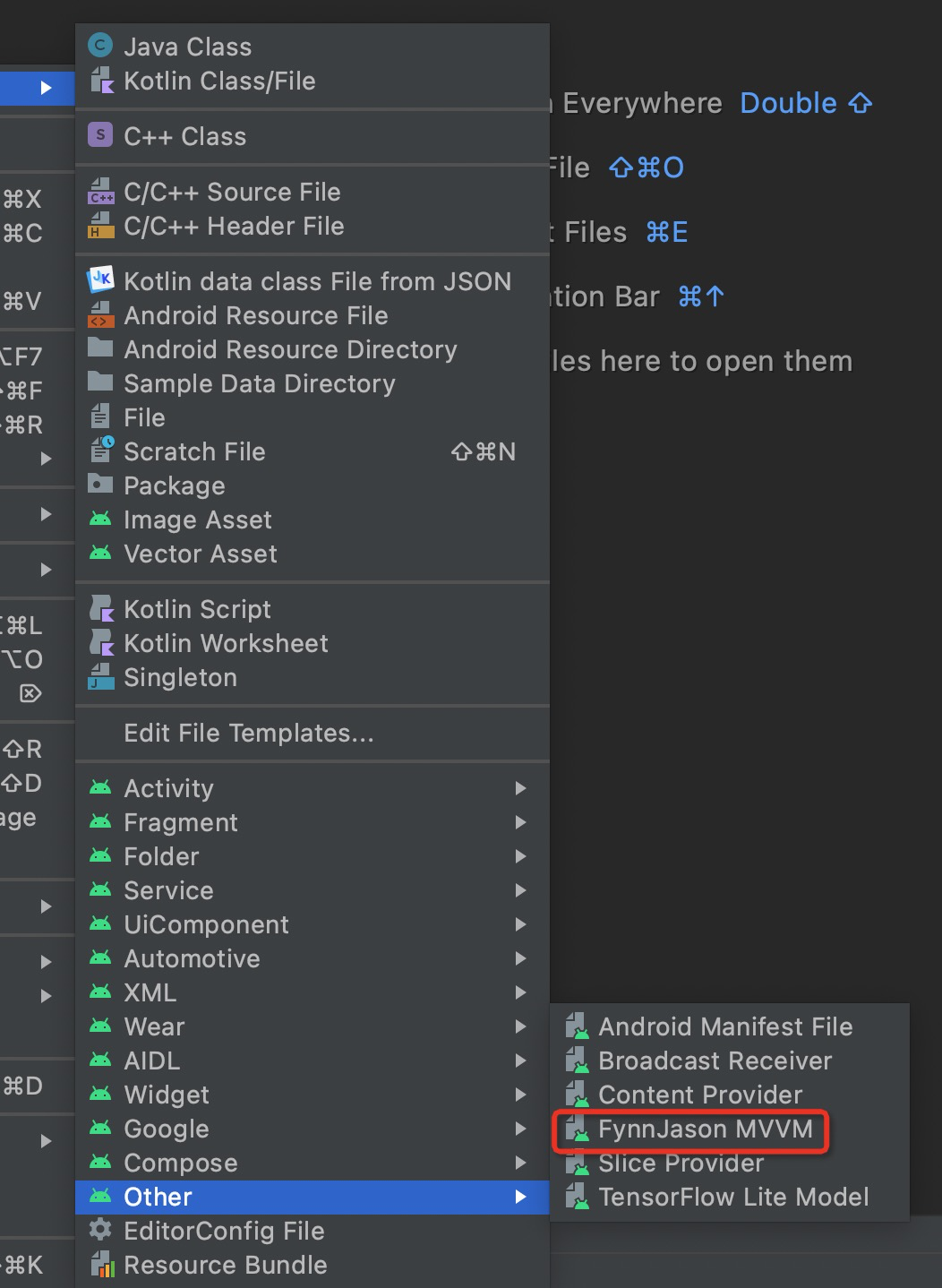Click the plain File icon
The height and width of the screenshot is (1288, 942).
pyautogui.click(x=100, y=417)
